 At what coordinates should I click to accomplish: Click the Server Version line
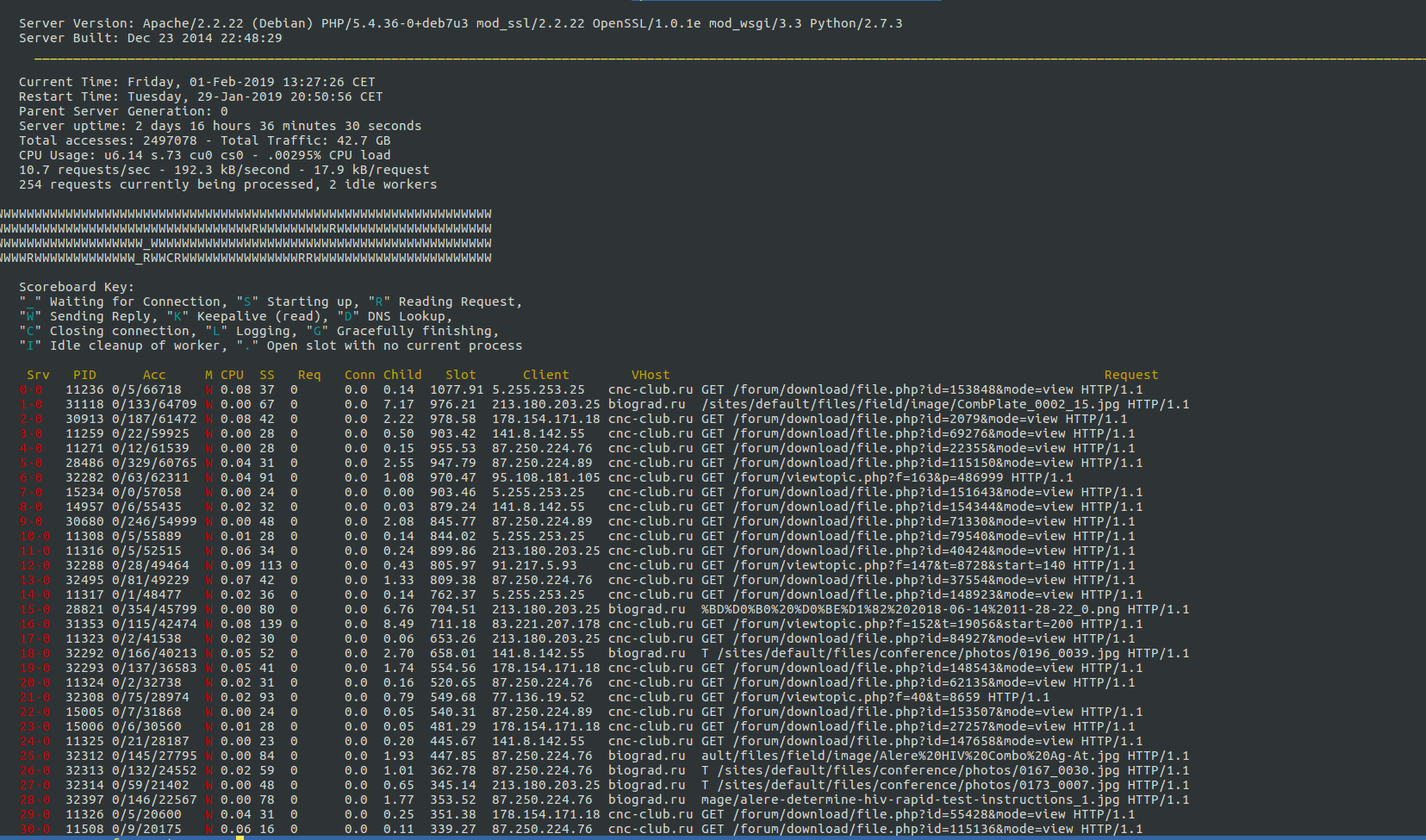(460, 23)
